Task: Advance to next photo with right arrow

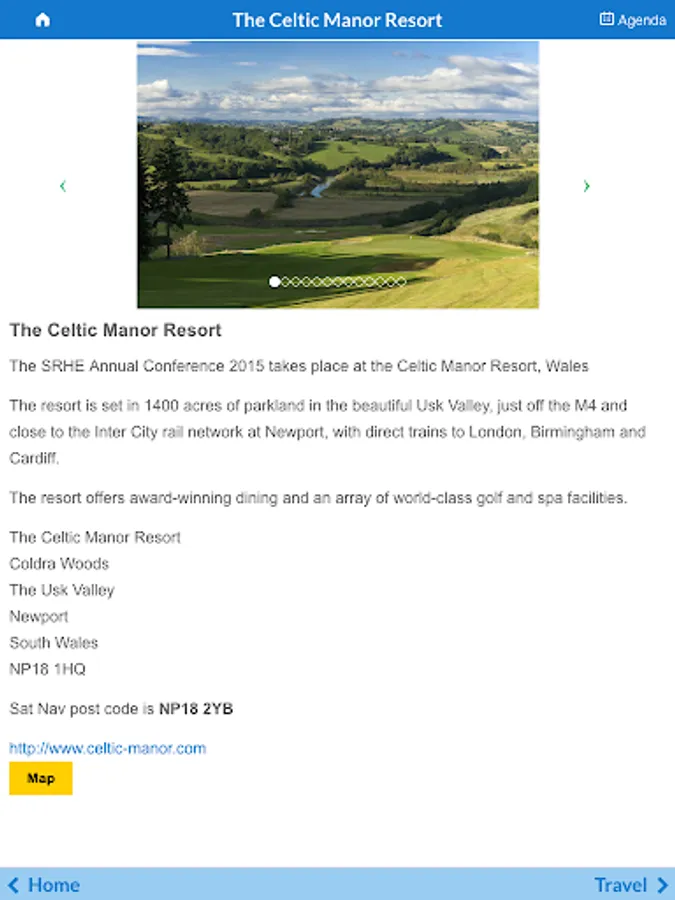Action: click(586, 186)
